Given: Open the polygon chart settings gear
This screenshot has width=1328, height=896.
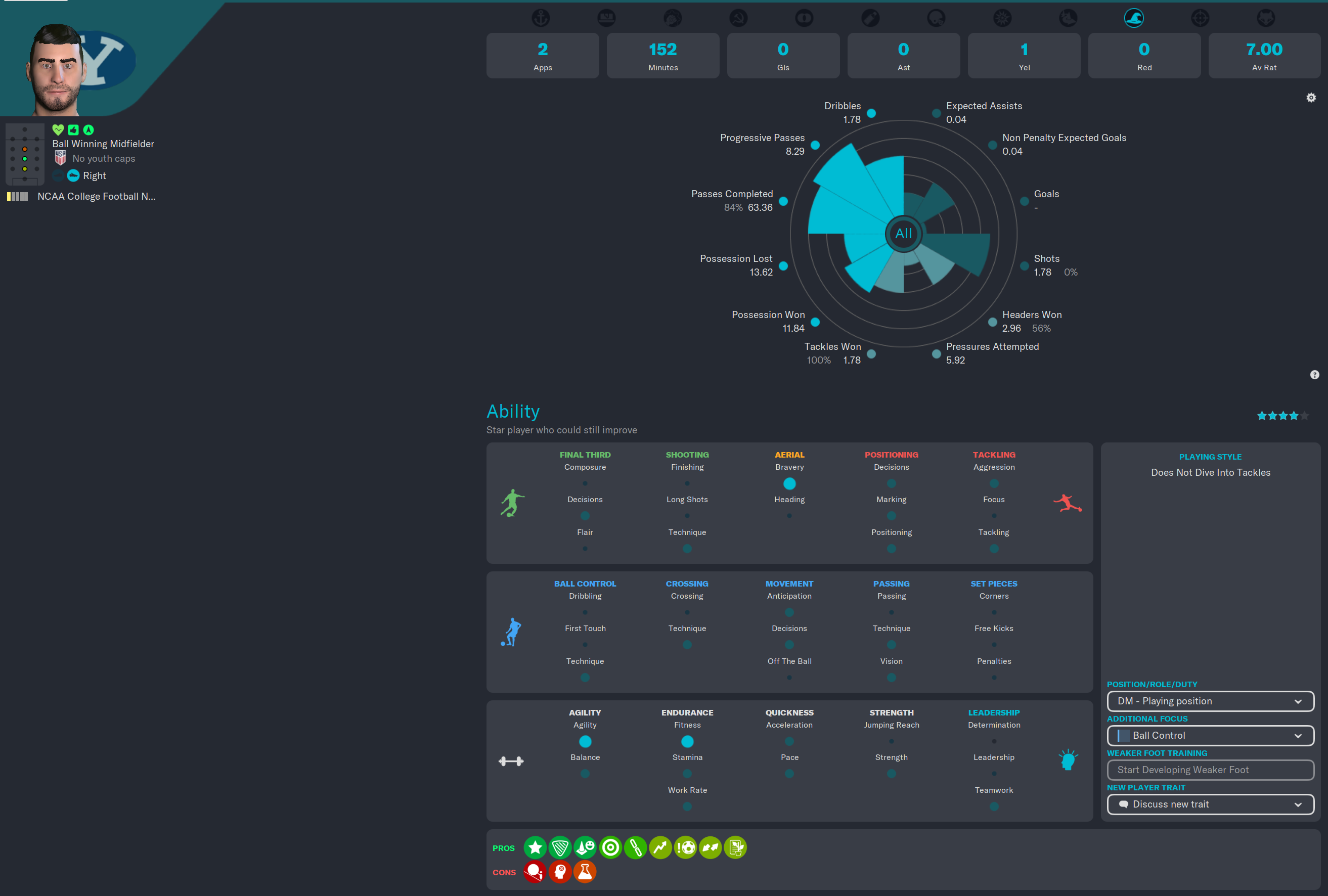Looking at the screenshot, I should pos(1311,98).
